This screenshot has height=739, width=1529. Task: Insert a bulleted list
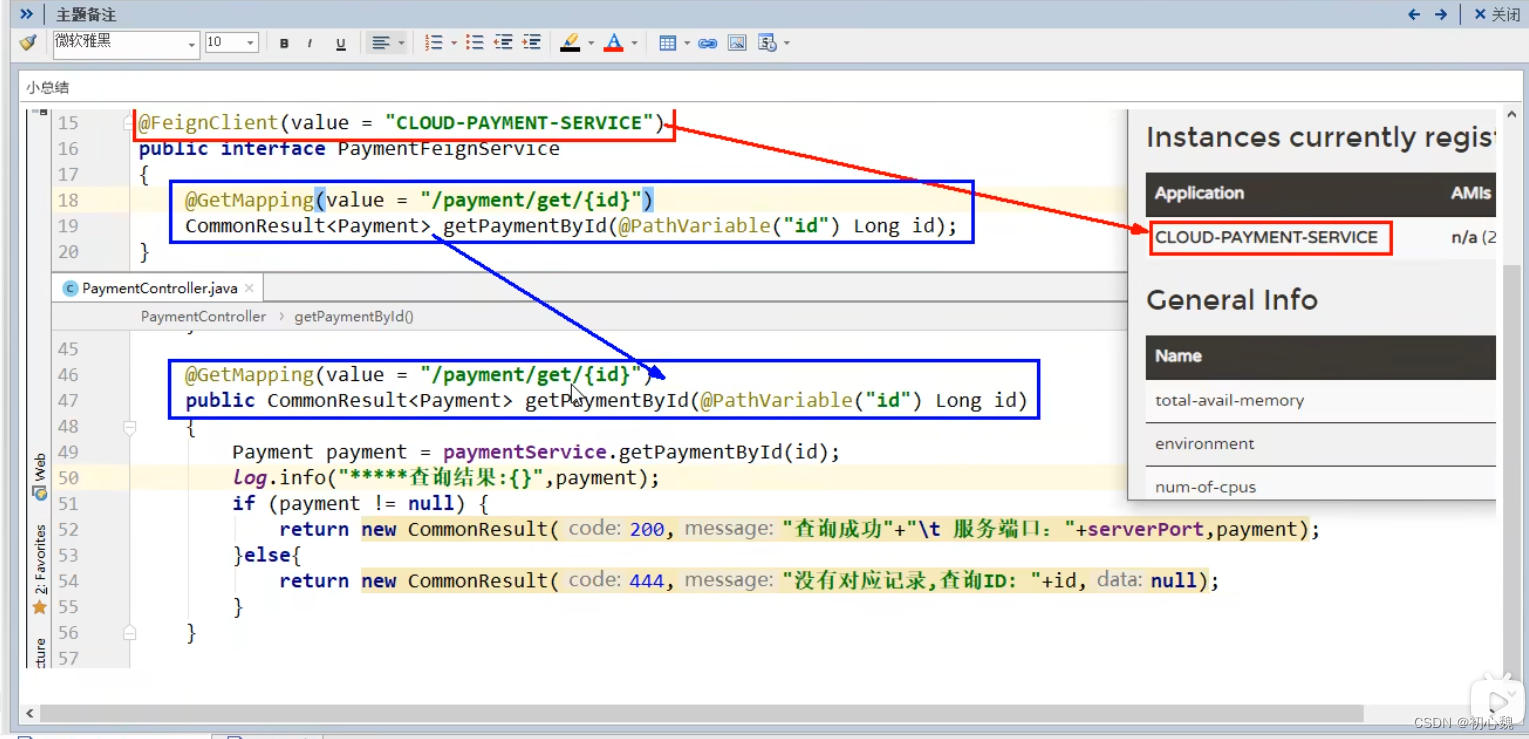475,43
